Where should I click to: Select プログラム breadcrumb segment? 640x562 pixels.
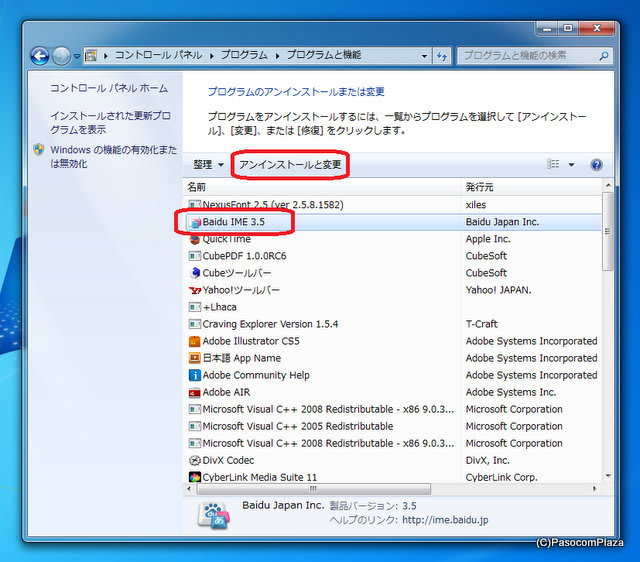(244, 55)
